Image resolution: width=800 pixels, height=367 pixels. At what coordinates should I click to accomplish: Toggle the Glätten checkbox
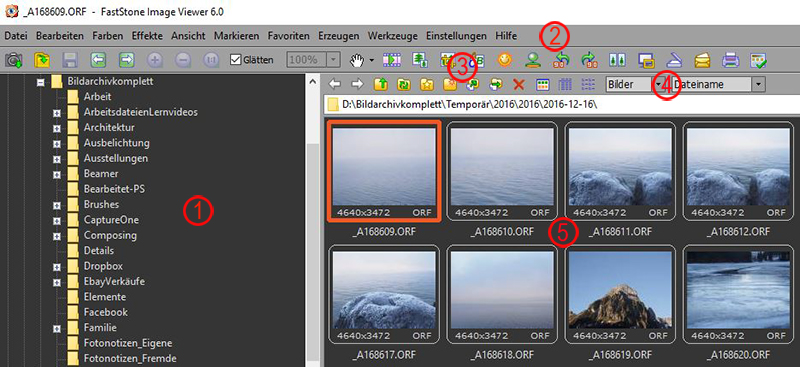235,60
